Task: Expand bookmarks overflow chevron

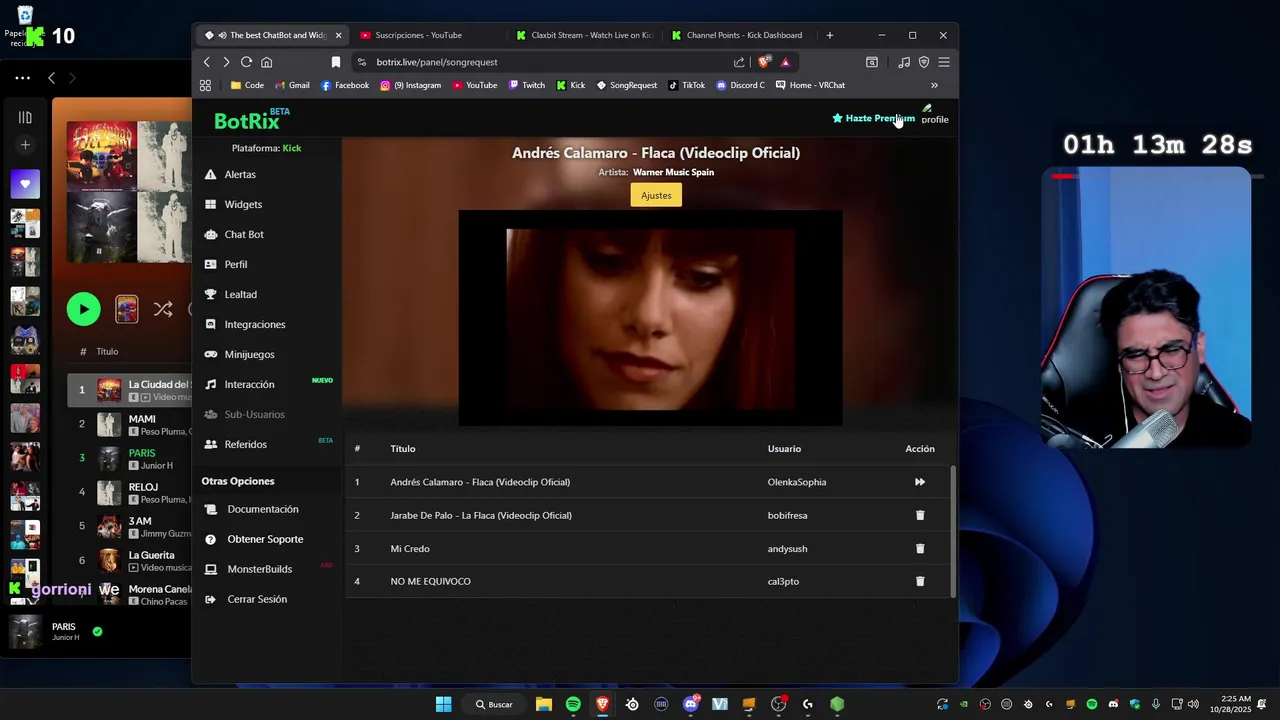Action: (x=934, y=85)
